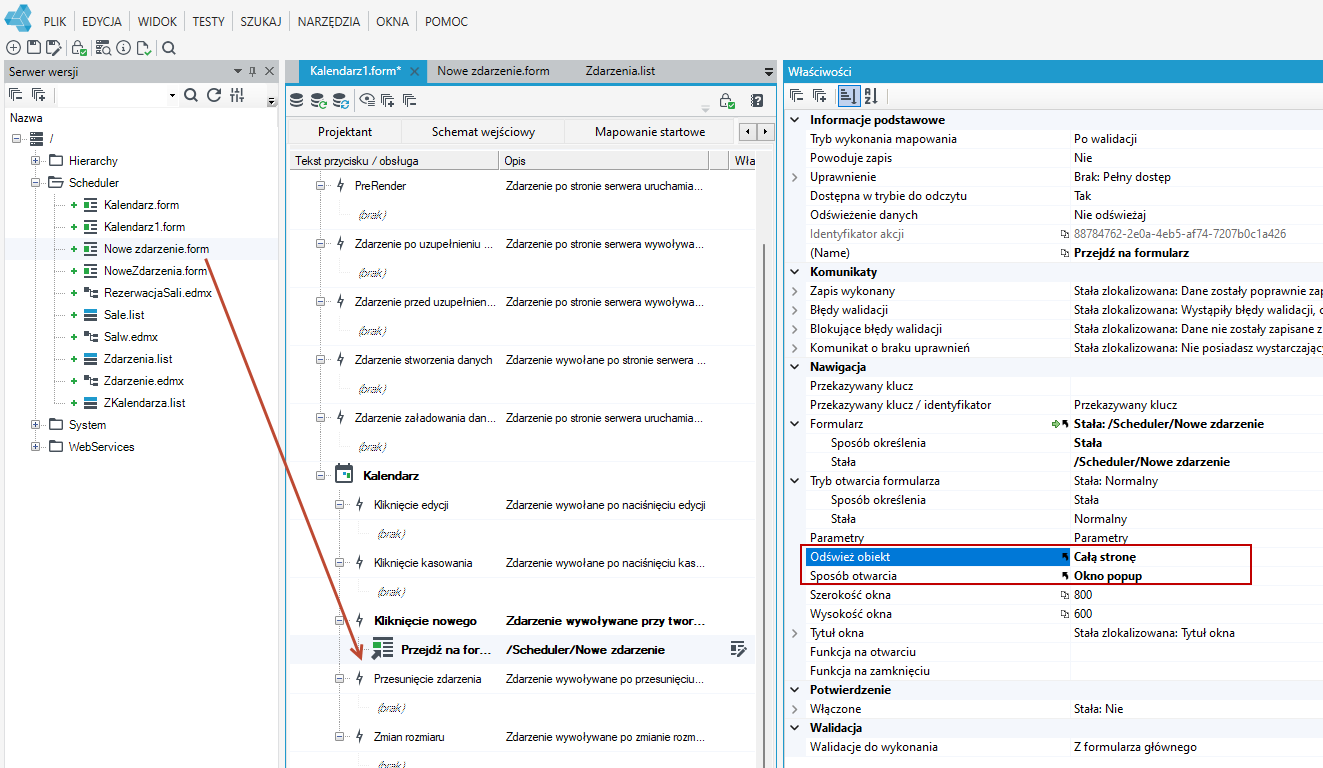Open the Schemat wejściowy view tab
This screenshot has height=768, width=1323.
(483, 131)
